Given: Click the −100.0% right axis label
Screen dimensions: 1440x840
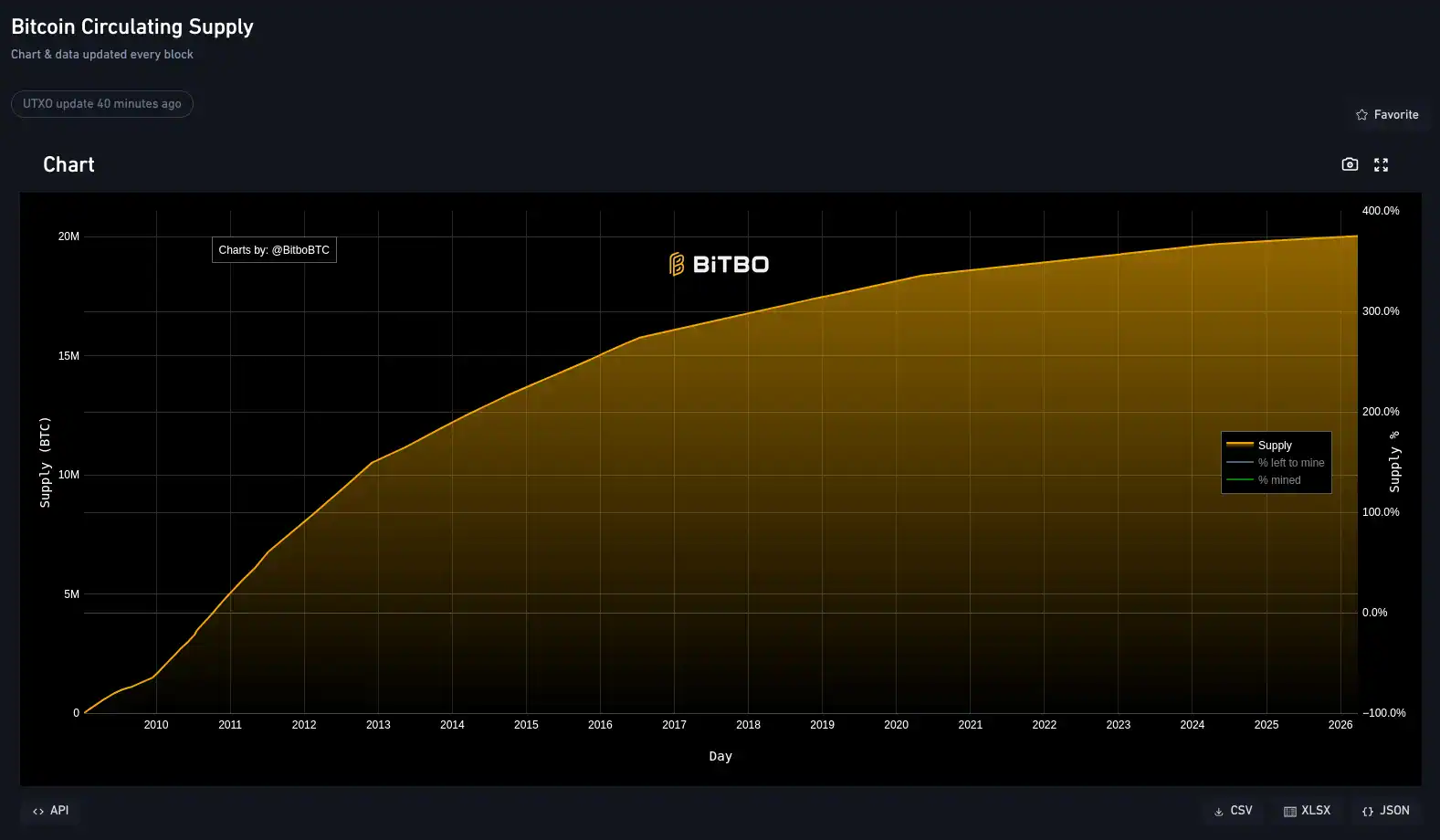Looking at the screenshot, I should [x=1384, y=713].
